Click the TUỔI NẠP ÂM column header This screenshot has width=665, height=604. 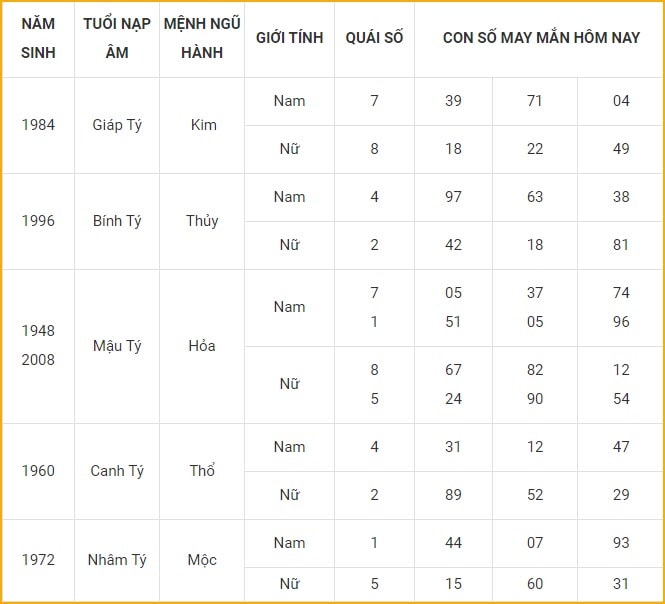(117, 38)
